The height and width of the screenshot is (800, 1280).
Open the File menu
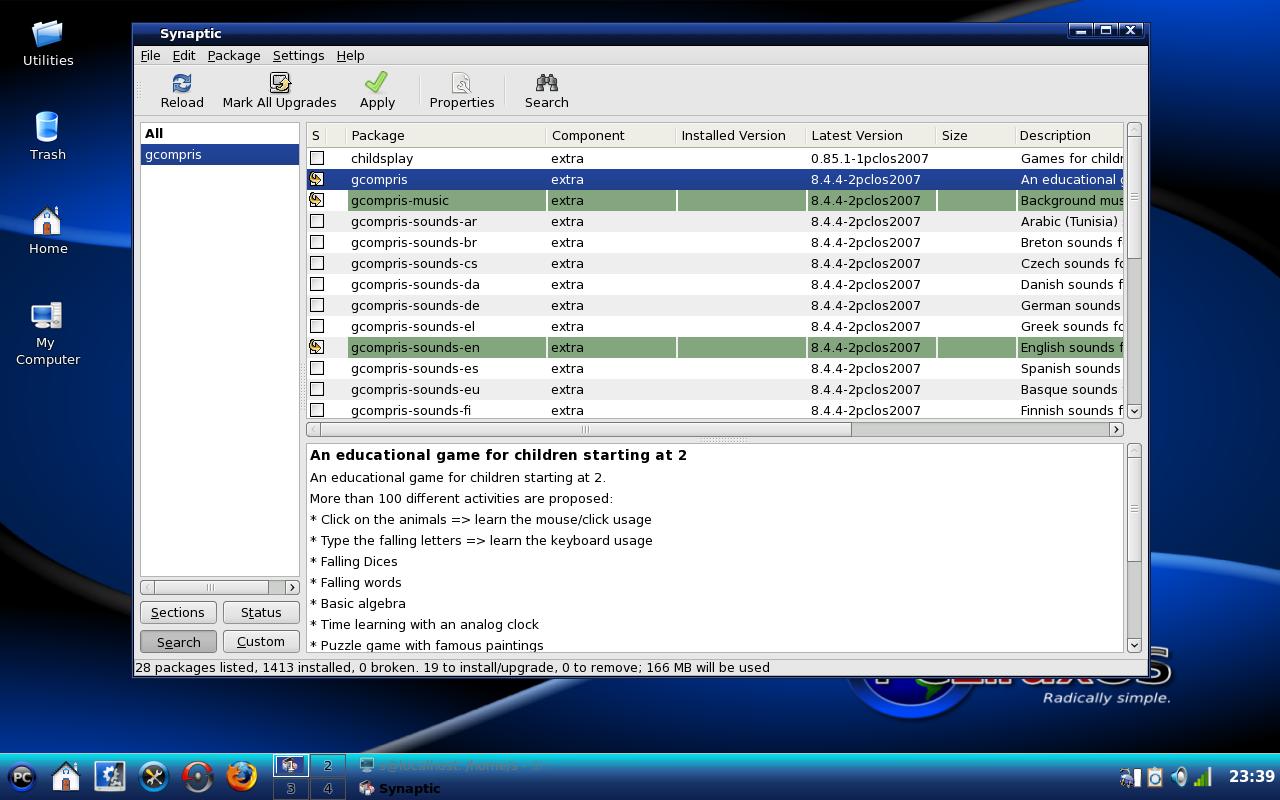(x=150, y=55)
